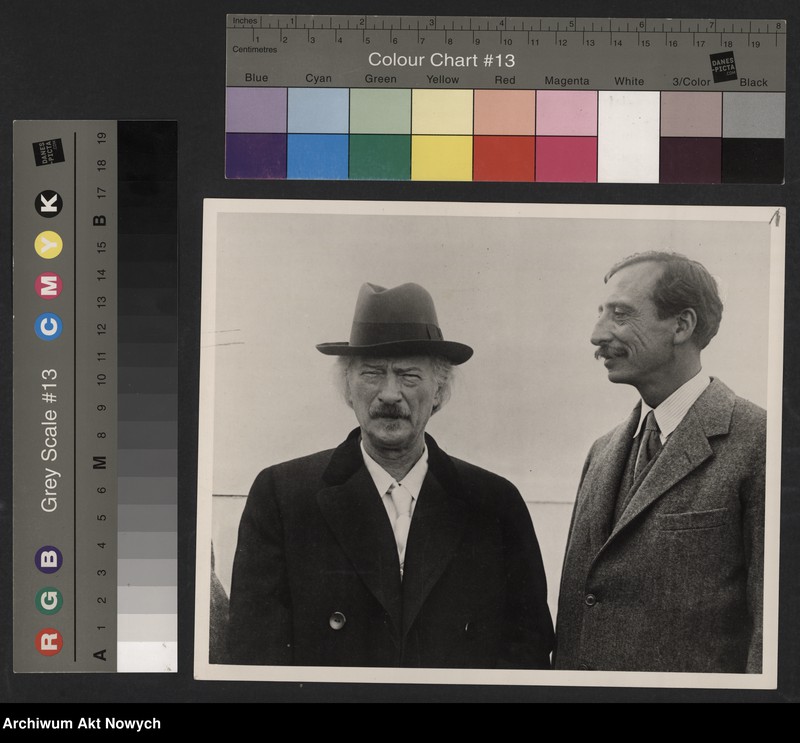
Task: Click the pencilled number 1 in the photo corner
Action: [775, 217]
